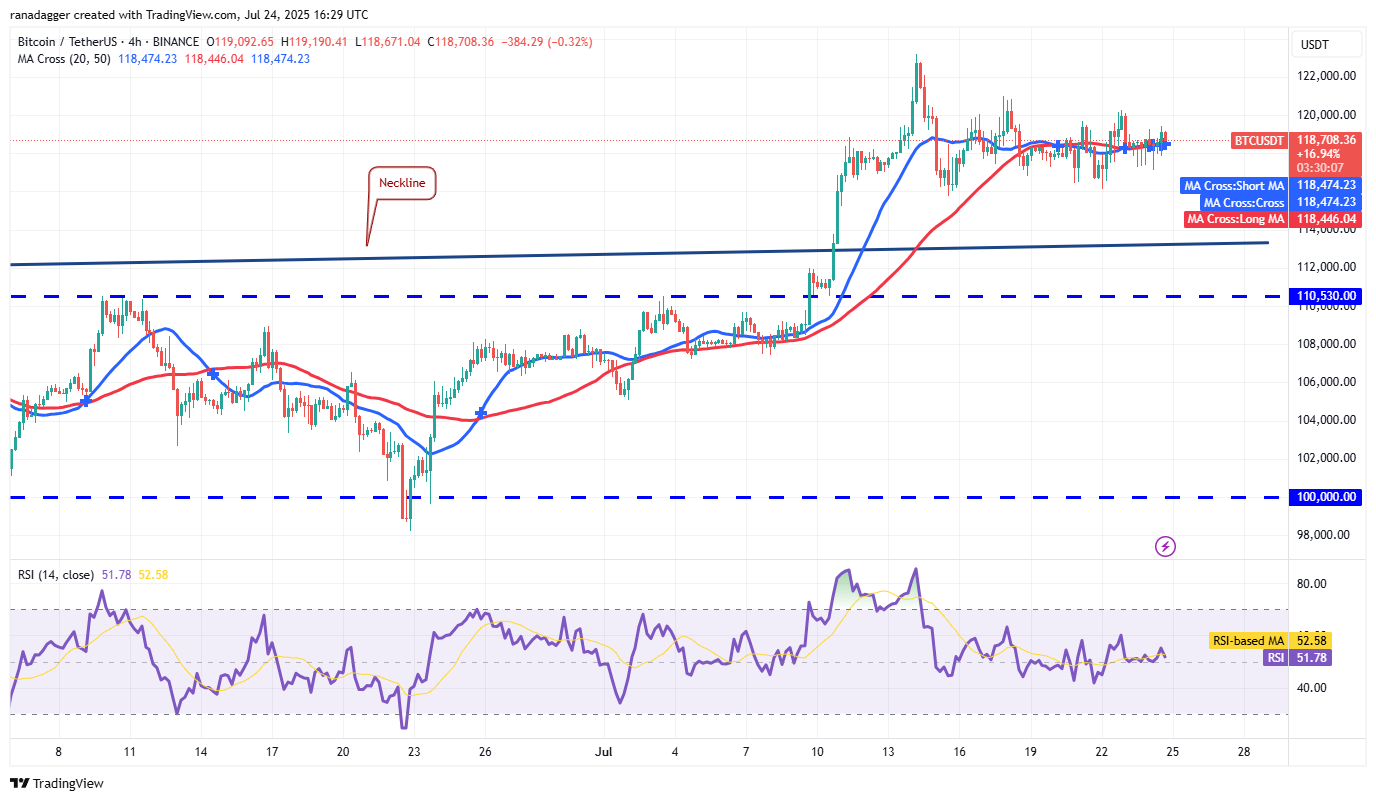Click the MA cross marker near June 14
This screenshot has width=1376, height=801.
point(213,373)
